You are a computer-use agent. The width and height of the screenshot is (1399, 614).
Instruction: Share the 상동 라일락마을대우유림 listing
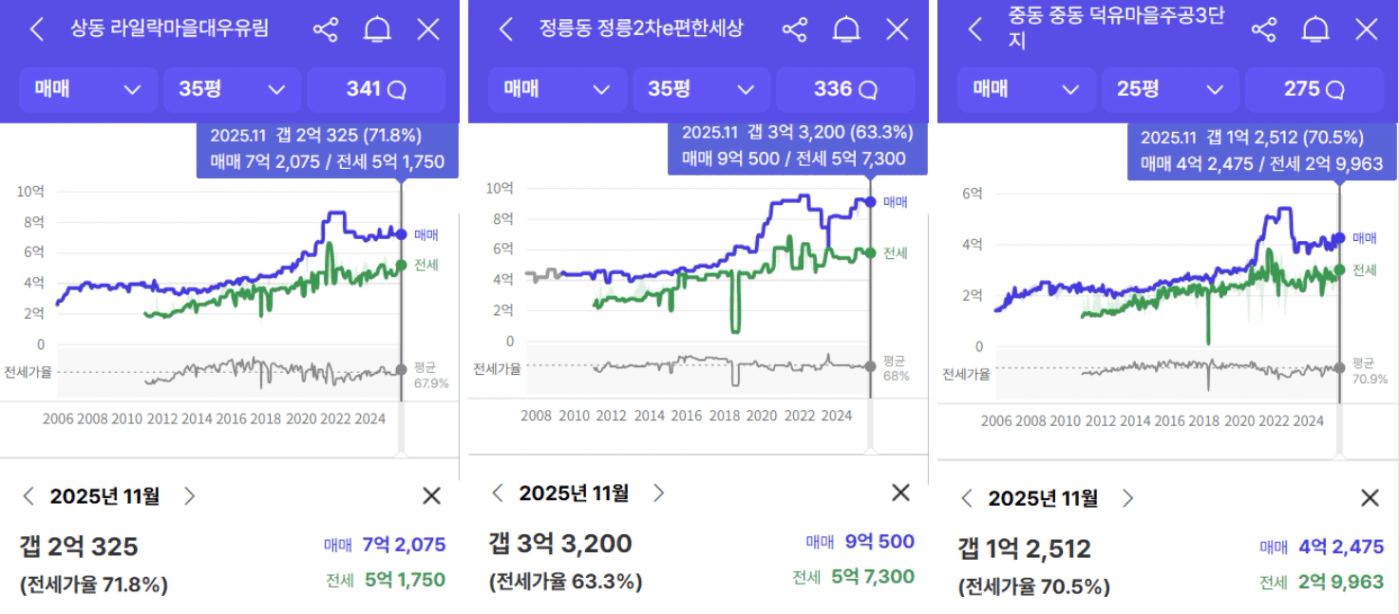coord(325,30)
